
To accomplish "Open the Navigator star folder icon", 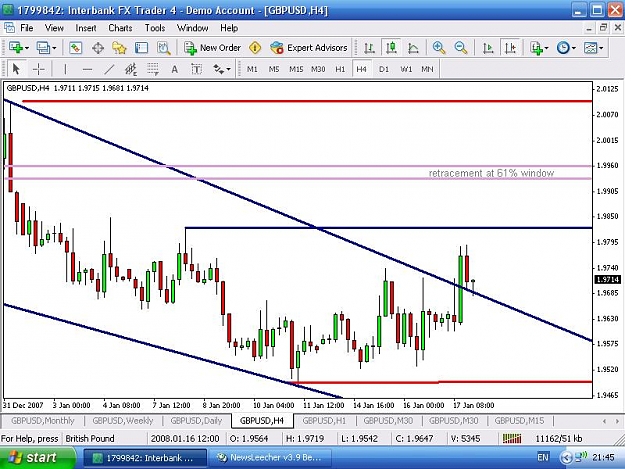I will [x=119, y=48].
